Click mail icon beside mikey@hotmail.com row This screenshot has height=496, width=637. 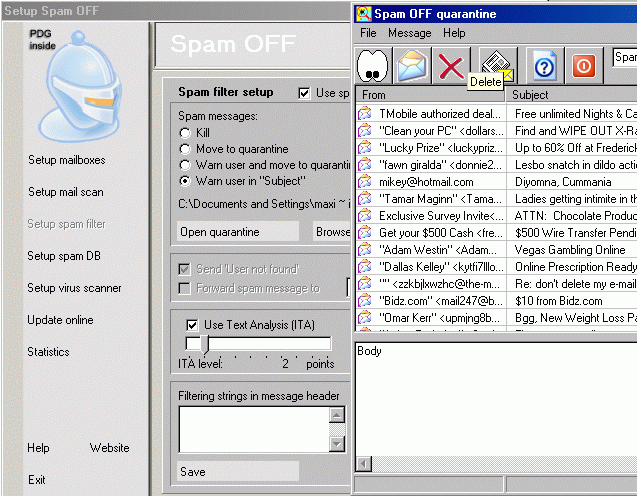click(365, 182)
